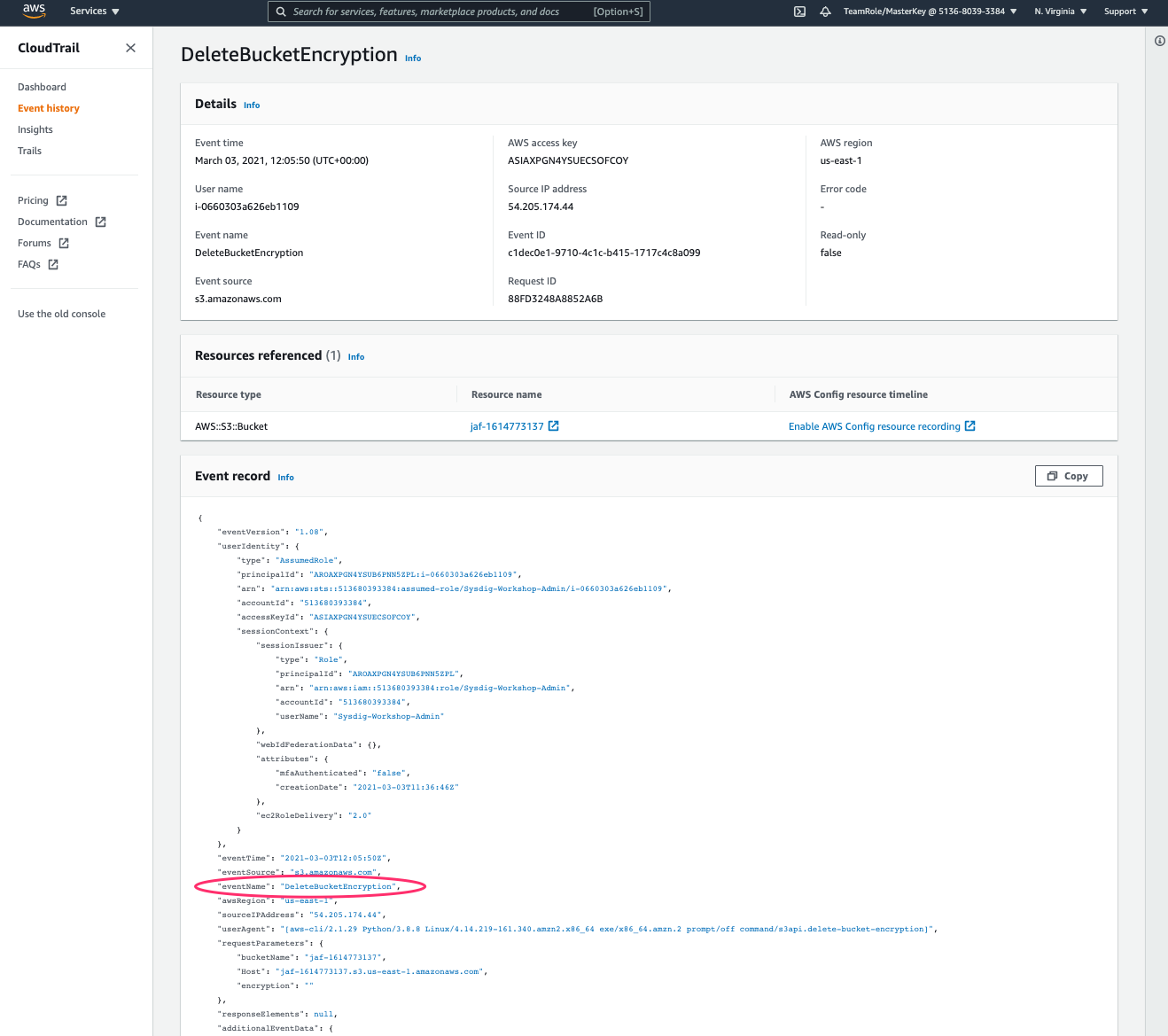Select access key ASIAXPGN4YSUECSOFCOY value
Viewport: 1168px width, 1036px height.
click(568, 160)
